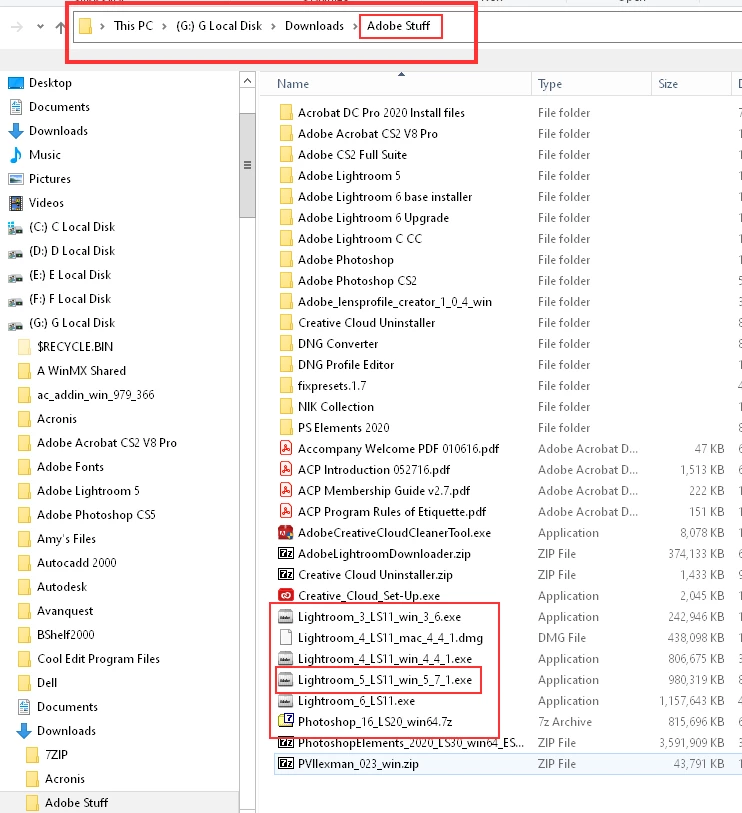The height and width of the screenshot is (813, 742).
Task: Click the PS Elements 2020 folder icon
Action: click(x=286, y=428)
